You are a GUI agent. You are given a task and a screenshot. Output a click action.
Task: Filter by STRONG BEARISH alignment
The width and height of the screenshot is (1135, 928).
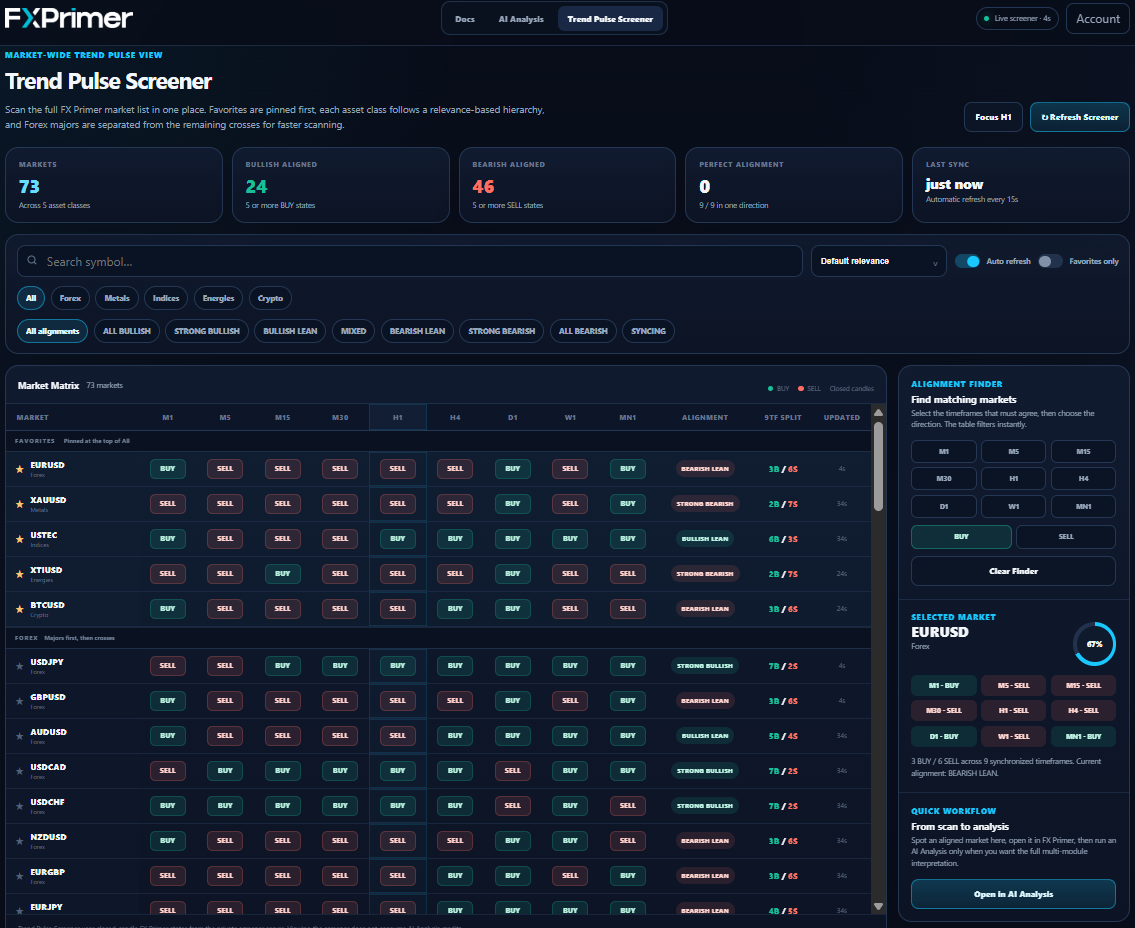501,331
